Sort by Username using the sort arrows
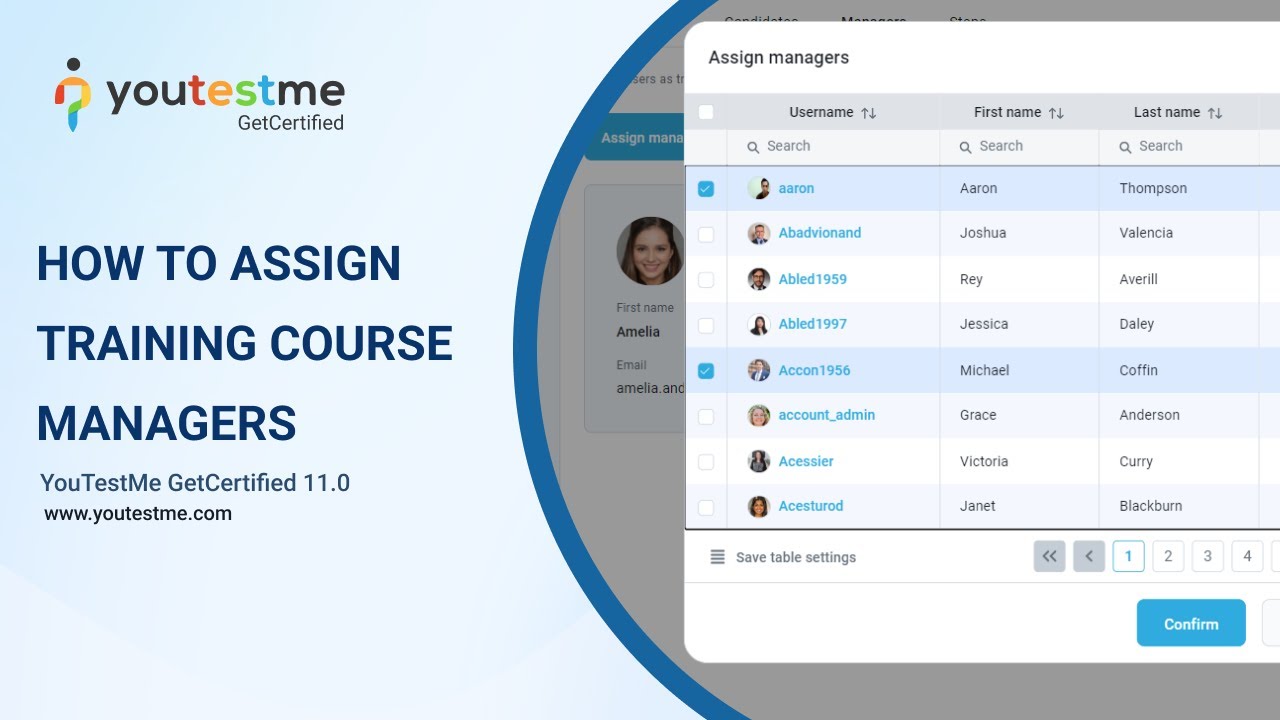1280x720 pixels. [869, 113]
